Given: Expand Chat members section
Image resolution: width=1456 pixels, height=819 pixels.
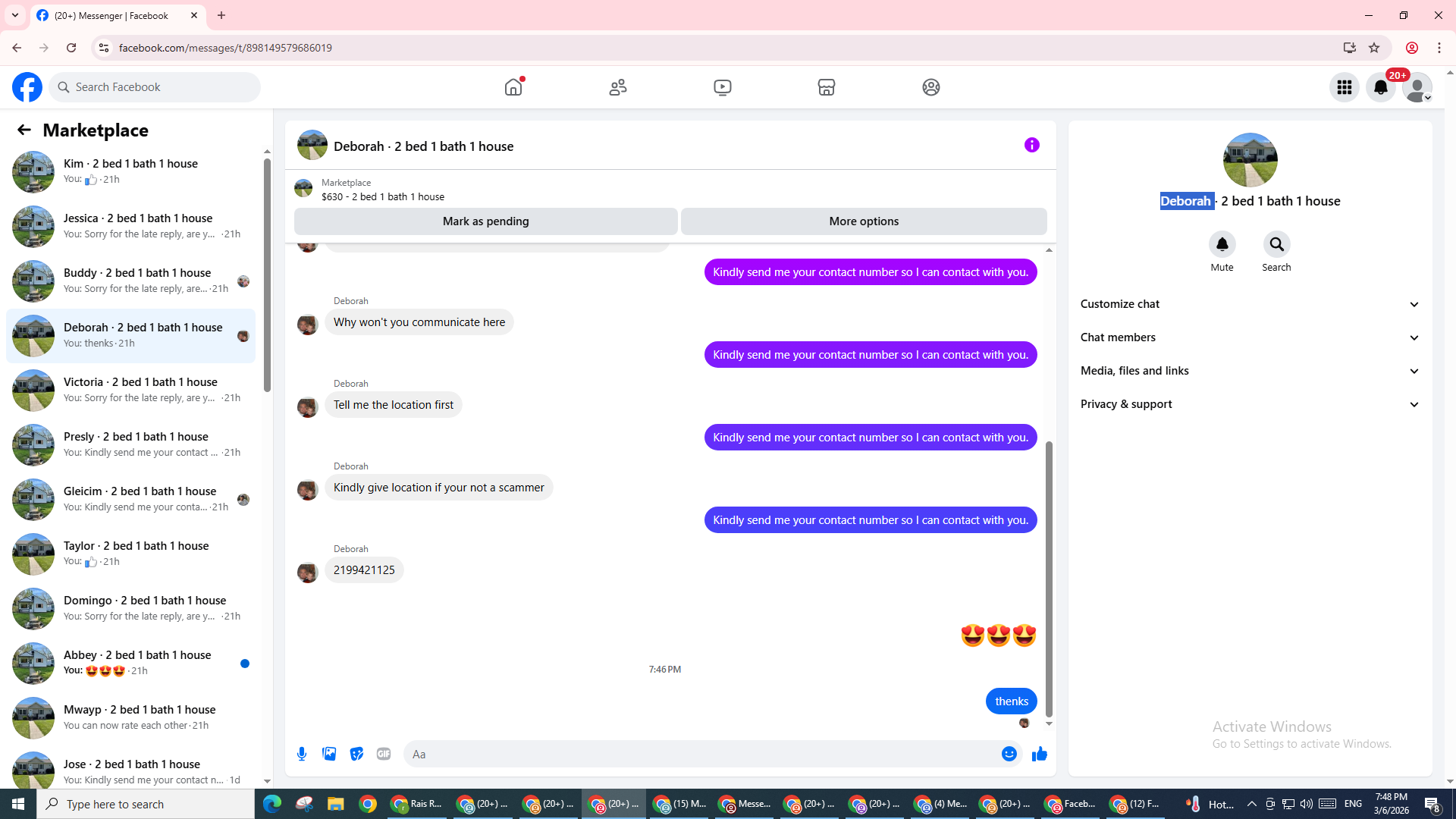Looking at the screenshot, I should pyautogui.click(x=1250, y=337).
